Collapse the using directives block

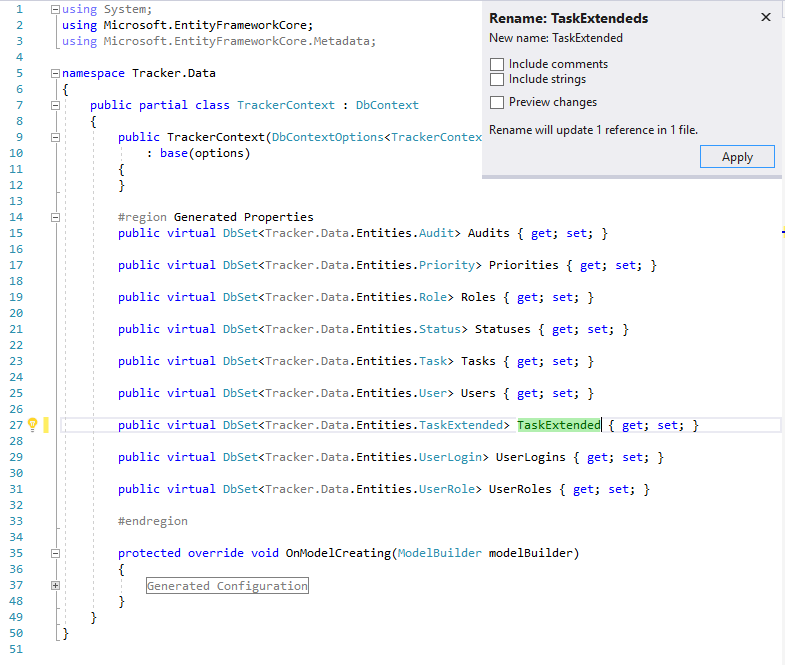coord(56,10)
